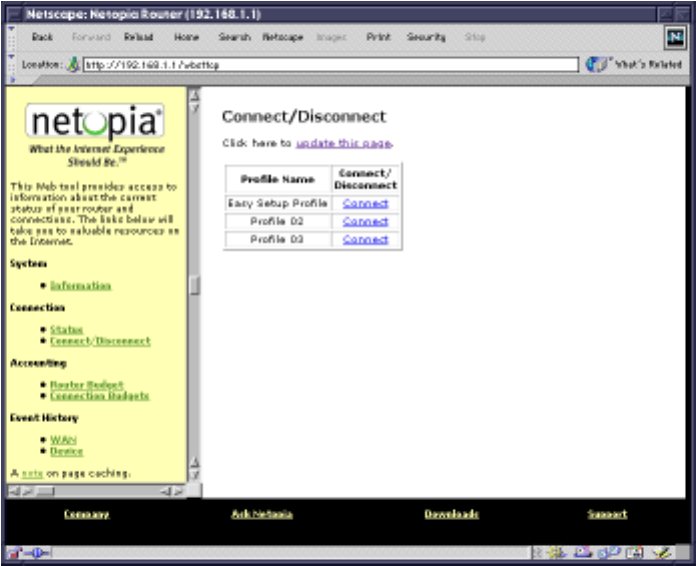696x566 pixels.
Task: Open the Company footer link
Action: 87,514
